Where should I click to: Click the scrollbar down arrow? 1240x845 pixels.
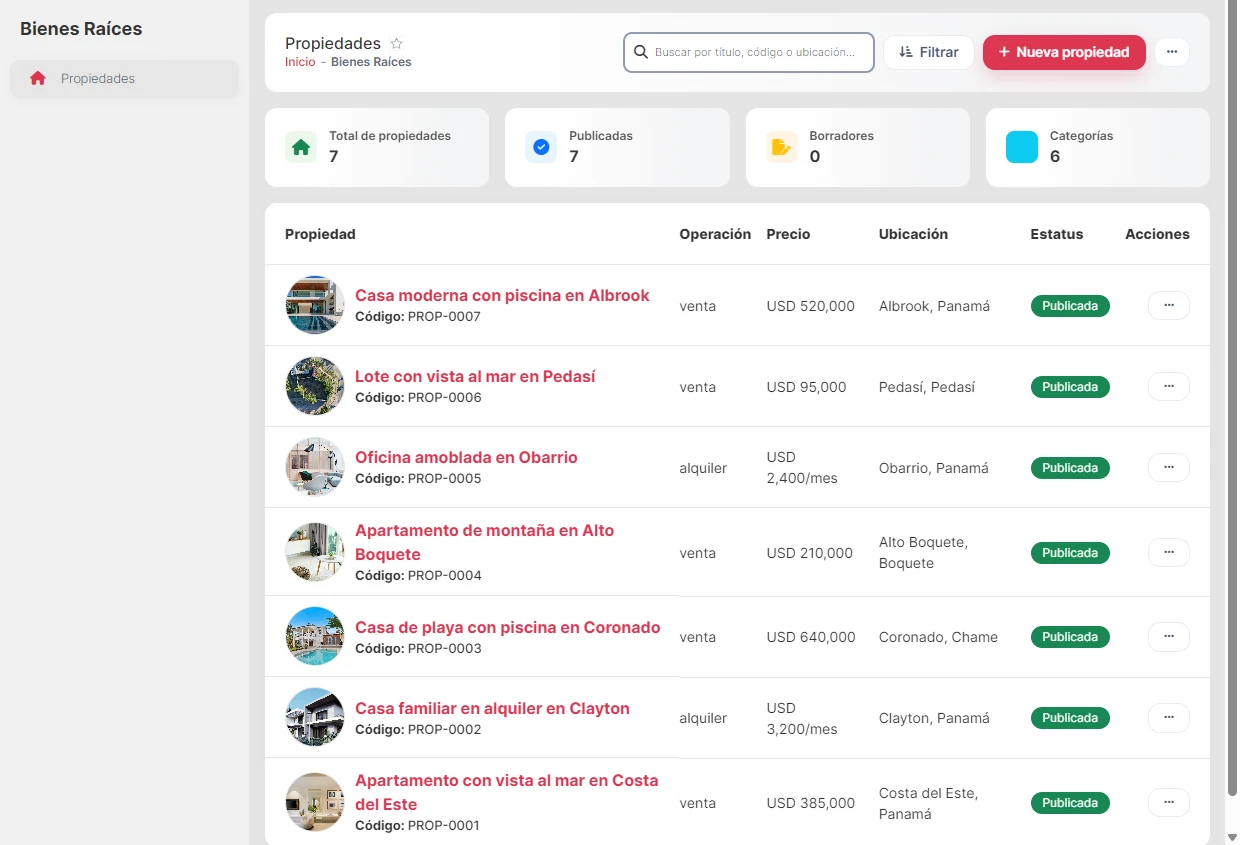(1232, 837)
